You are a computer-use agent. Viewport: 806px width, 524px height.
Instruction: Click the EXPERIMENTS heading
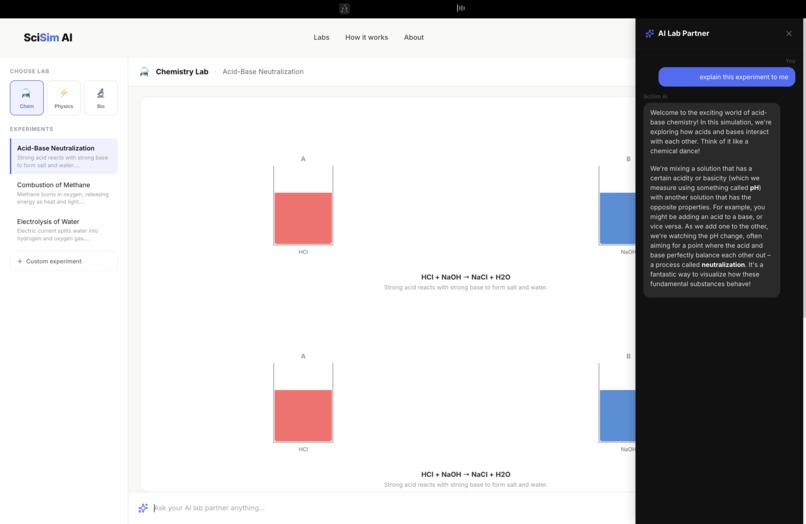31,129
